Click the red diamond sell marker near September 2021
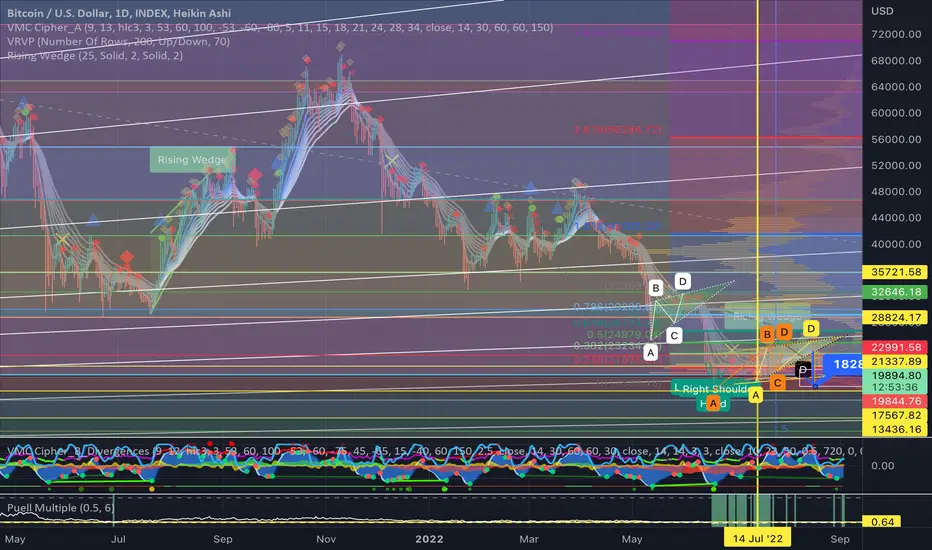Image resolution: width=932 pixels, height=550 pixels. (x=254, y=176)
